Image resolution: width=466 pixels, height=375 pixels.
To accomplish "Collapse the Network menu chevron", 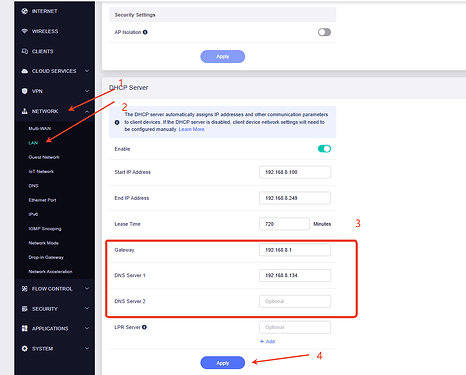I will pyautogui.click(x=87, y=111).
